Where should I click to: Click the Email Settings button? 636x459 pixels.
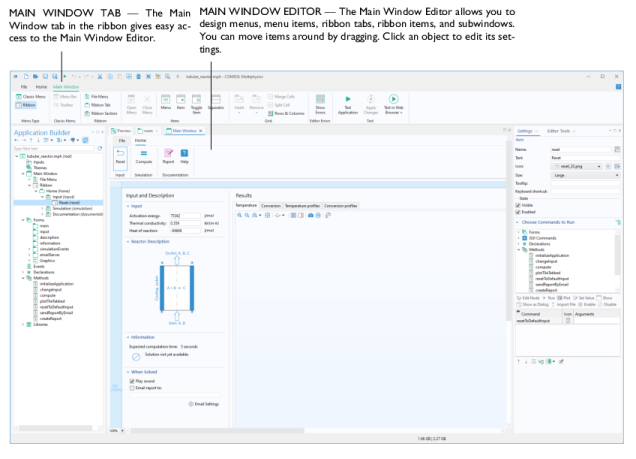204,403
